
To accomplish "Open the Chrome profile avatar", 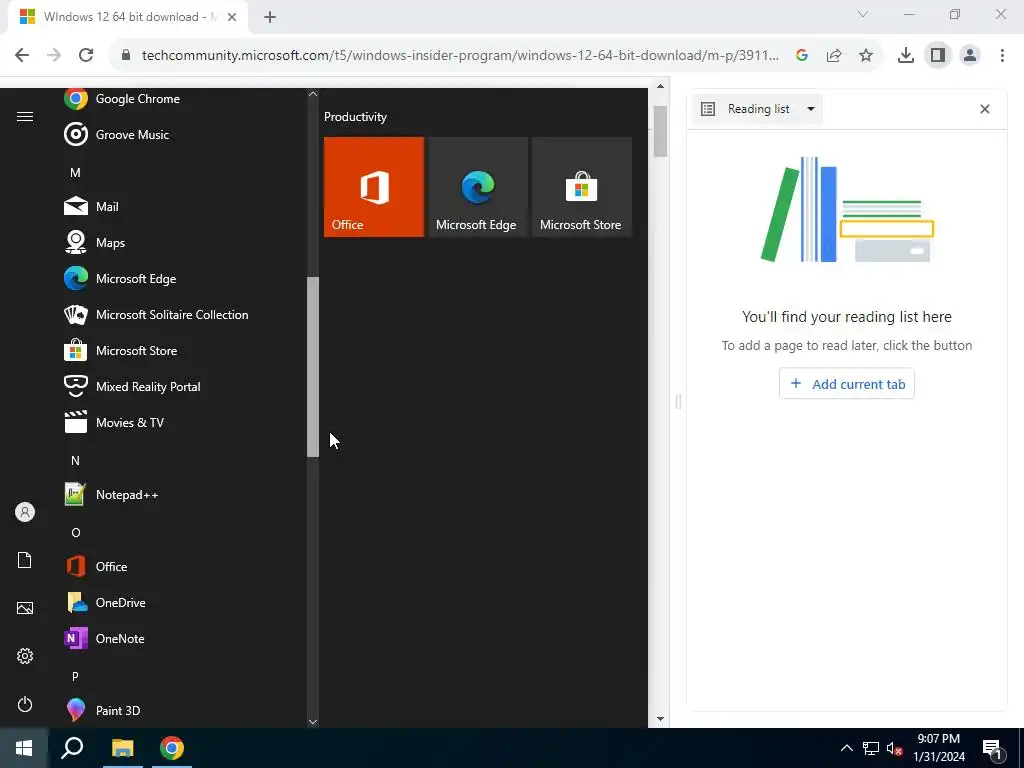I will pos(970,56).
